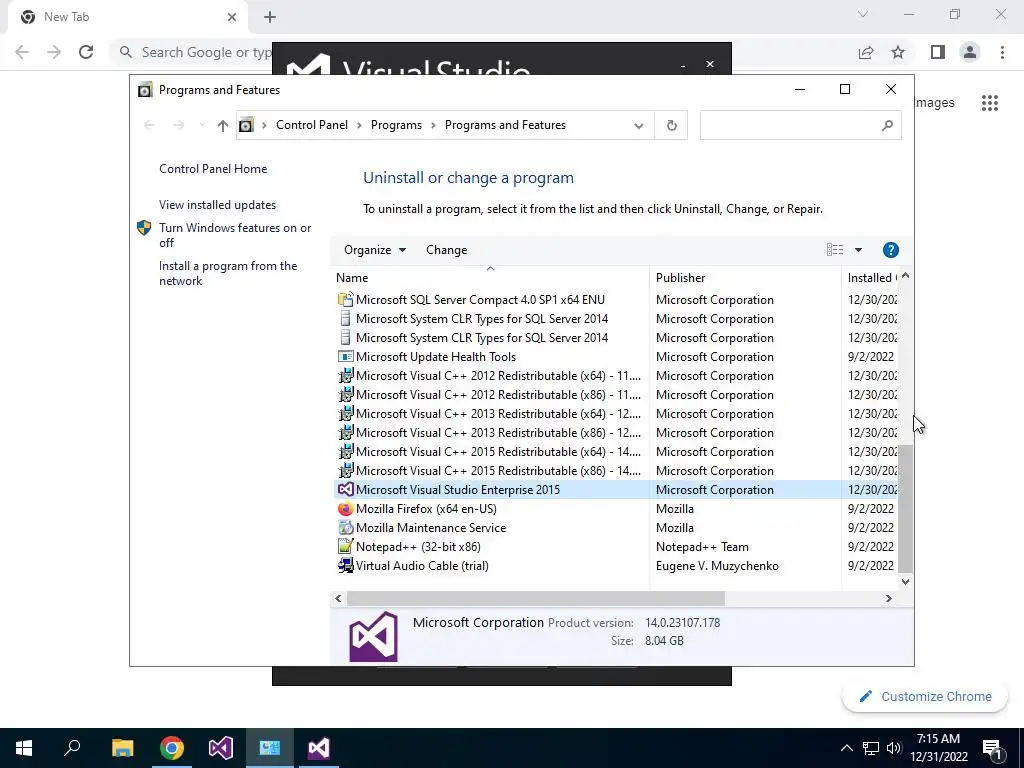Image resolution: width=1024 pixels, height=768 pixels.
Task: Open taskbar search
Action: (72, 748)
